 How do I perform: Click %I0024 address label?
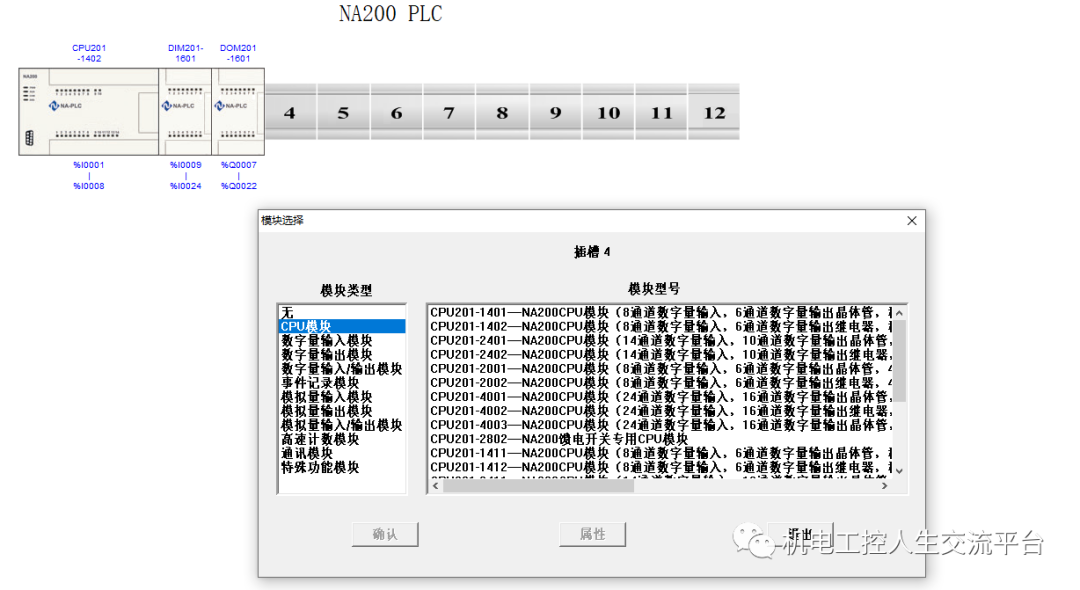(x=186, y=186)
